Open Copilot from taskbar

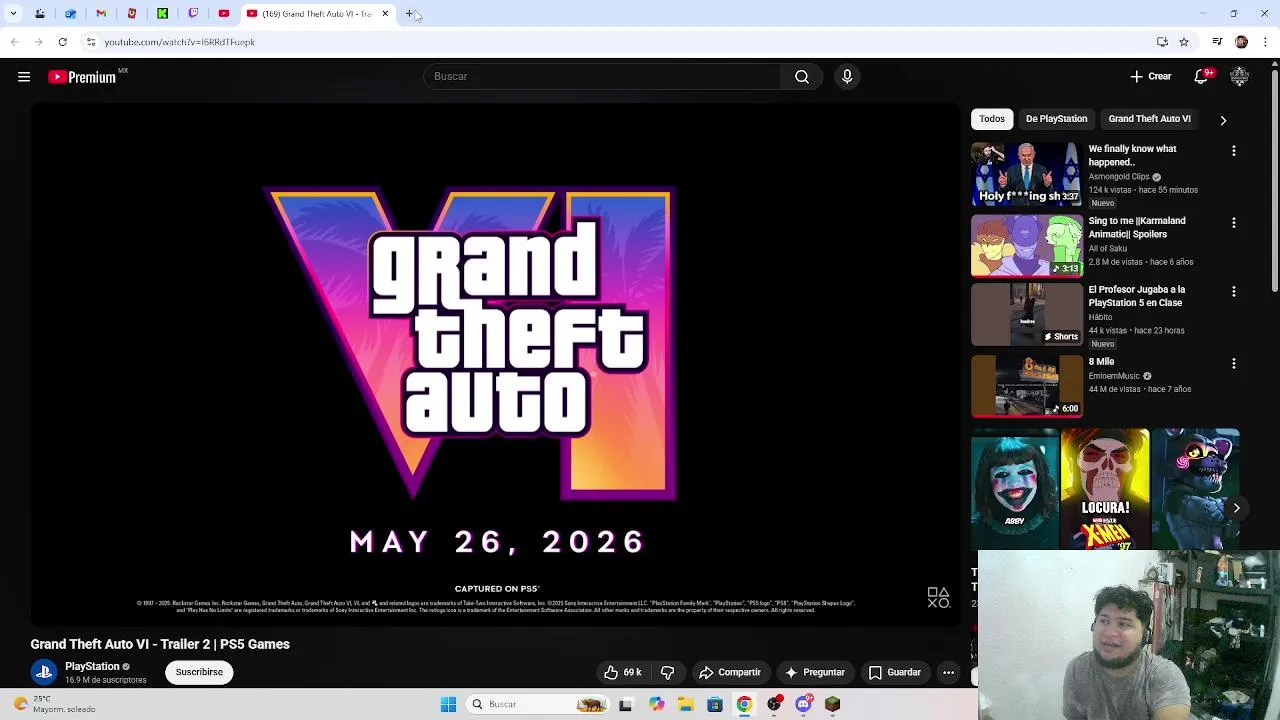point(656,704)
